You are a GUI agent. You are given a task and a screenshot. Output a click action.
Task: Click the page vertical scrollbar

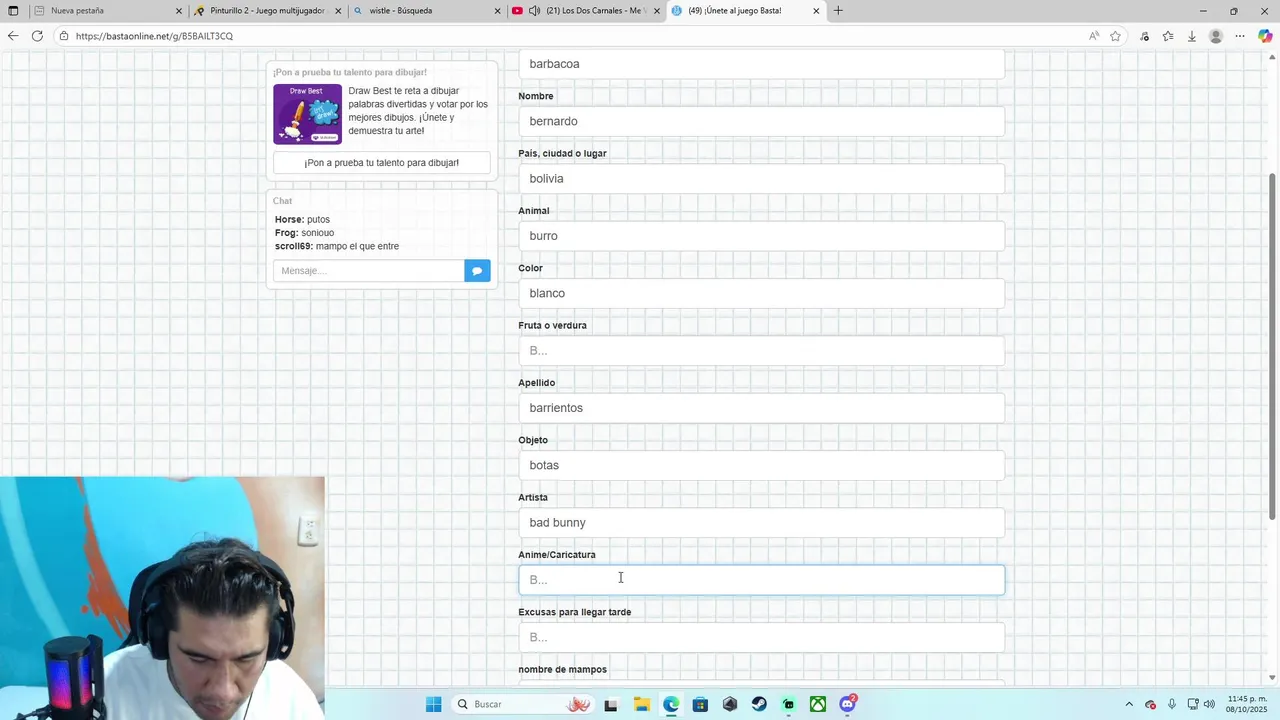point(1273,345)
